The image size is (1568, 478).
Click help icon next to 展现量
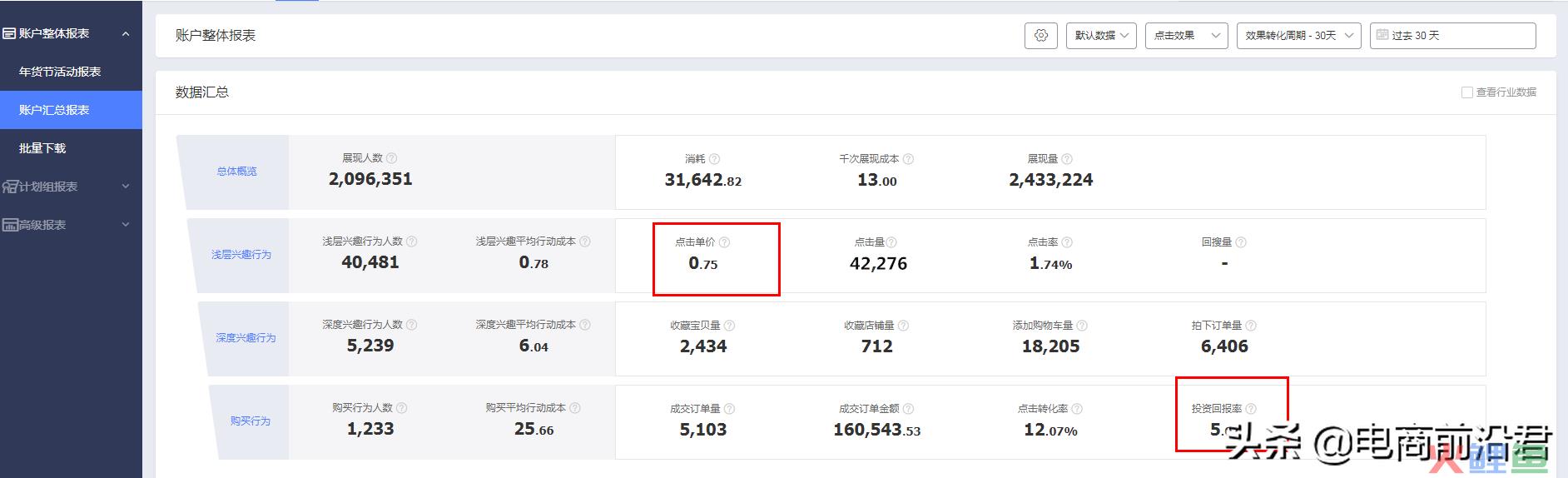[x=1067, y=159]
